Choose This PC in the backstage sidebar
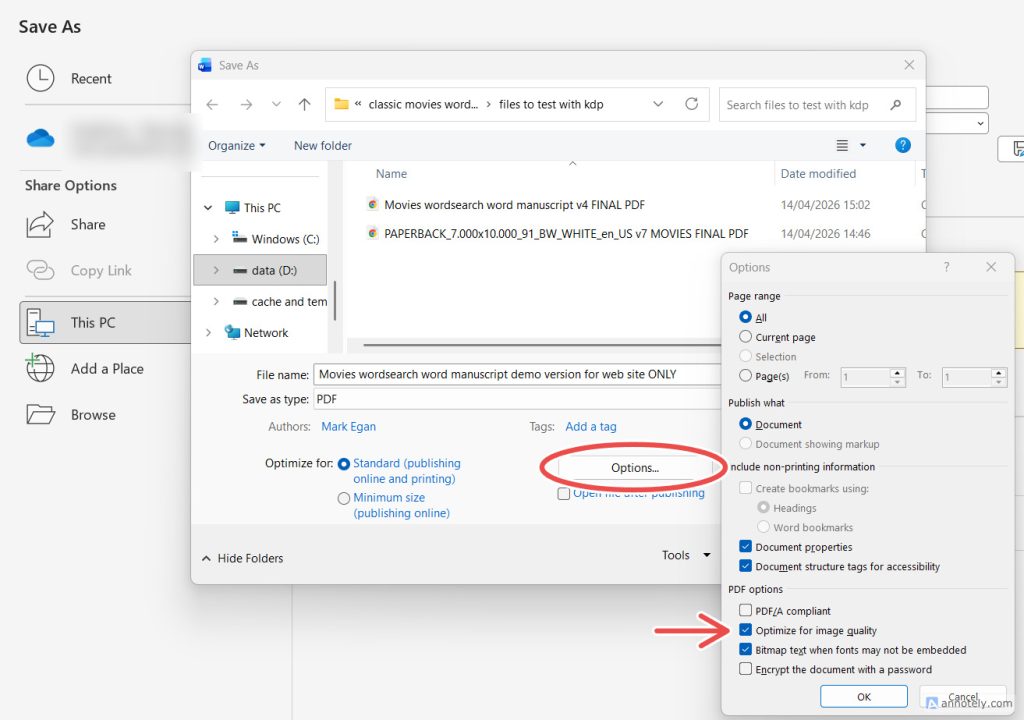 pyautogui.click(x=105, y=322)
